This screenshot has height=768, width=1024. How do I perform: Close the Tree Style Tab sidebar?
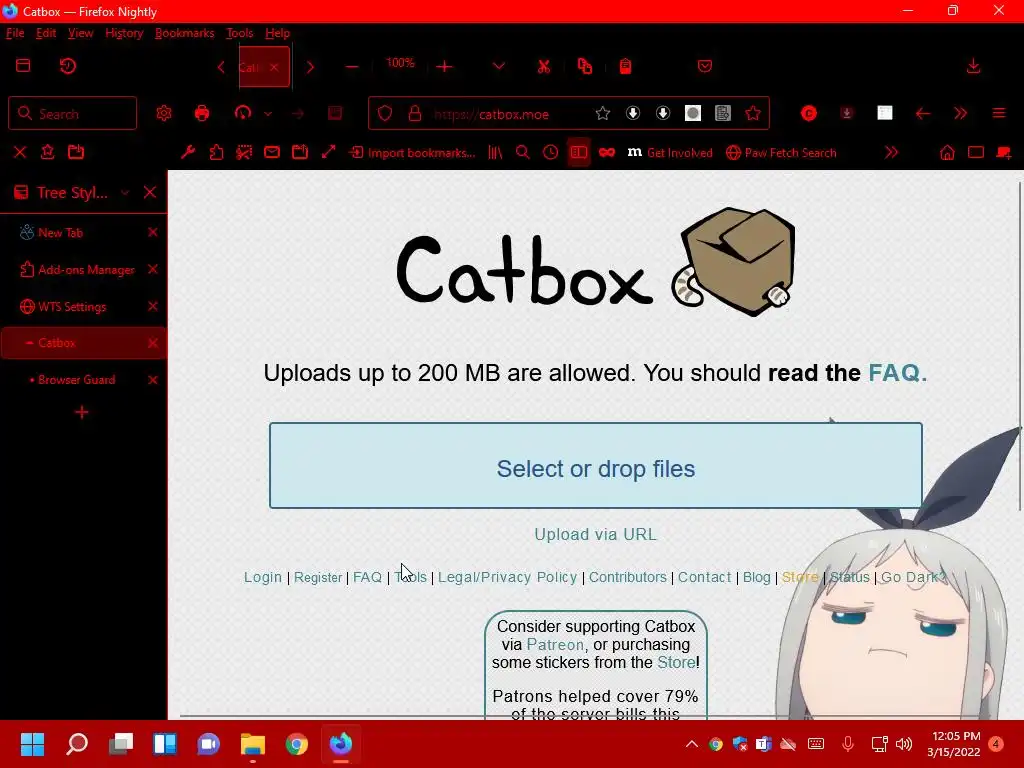tap(150, 192)
